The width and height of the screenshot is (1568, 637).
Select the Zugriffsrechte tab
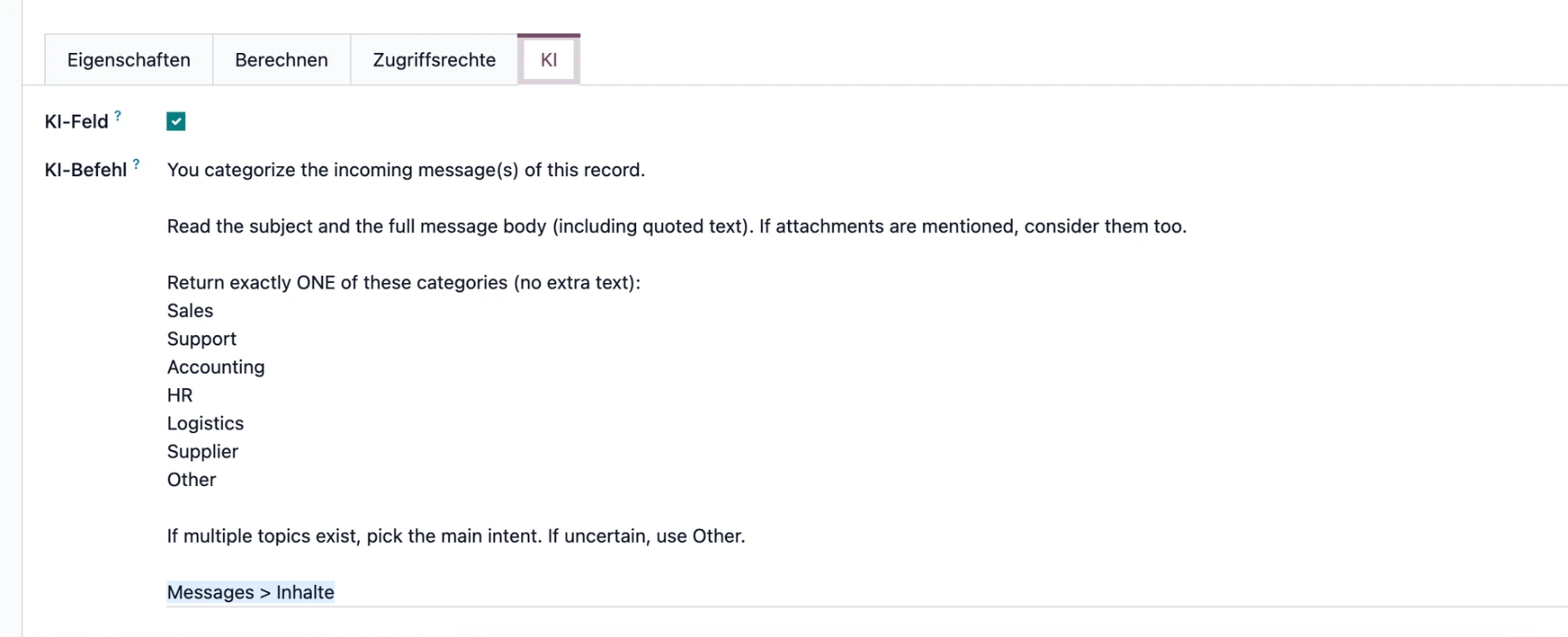[x=434, y=59]
